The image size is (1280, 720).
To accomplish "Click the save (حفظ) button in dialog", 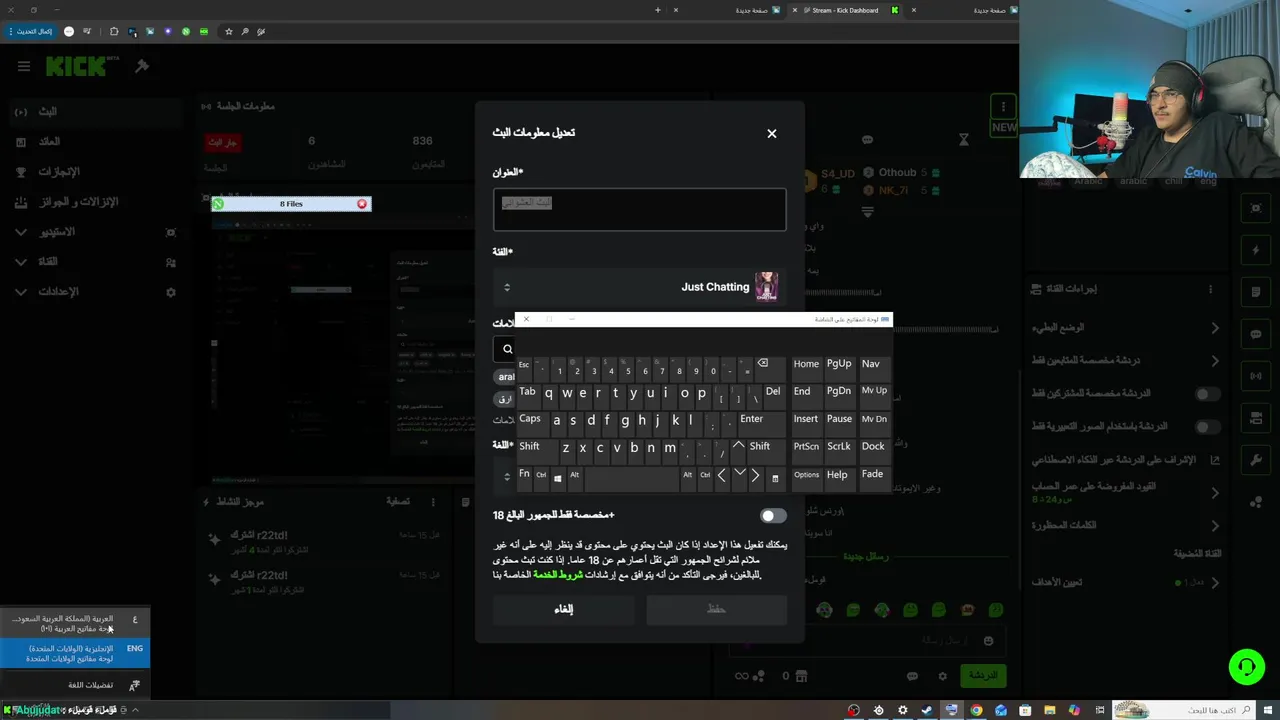I will click(716, 609).
